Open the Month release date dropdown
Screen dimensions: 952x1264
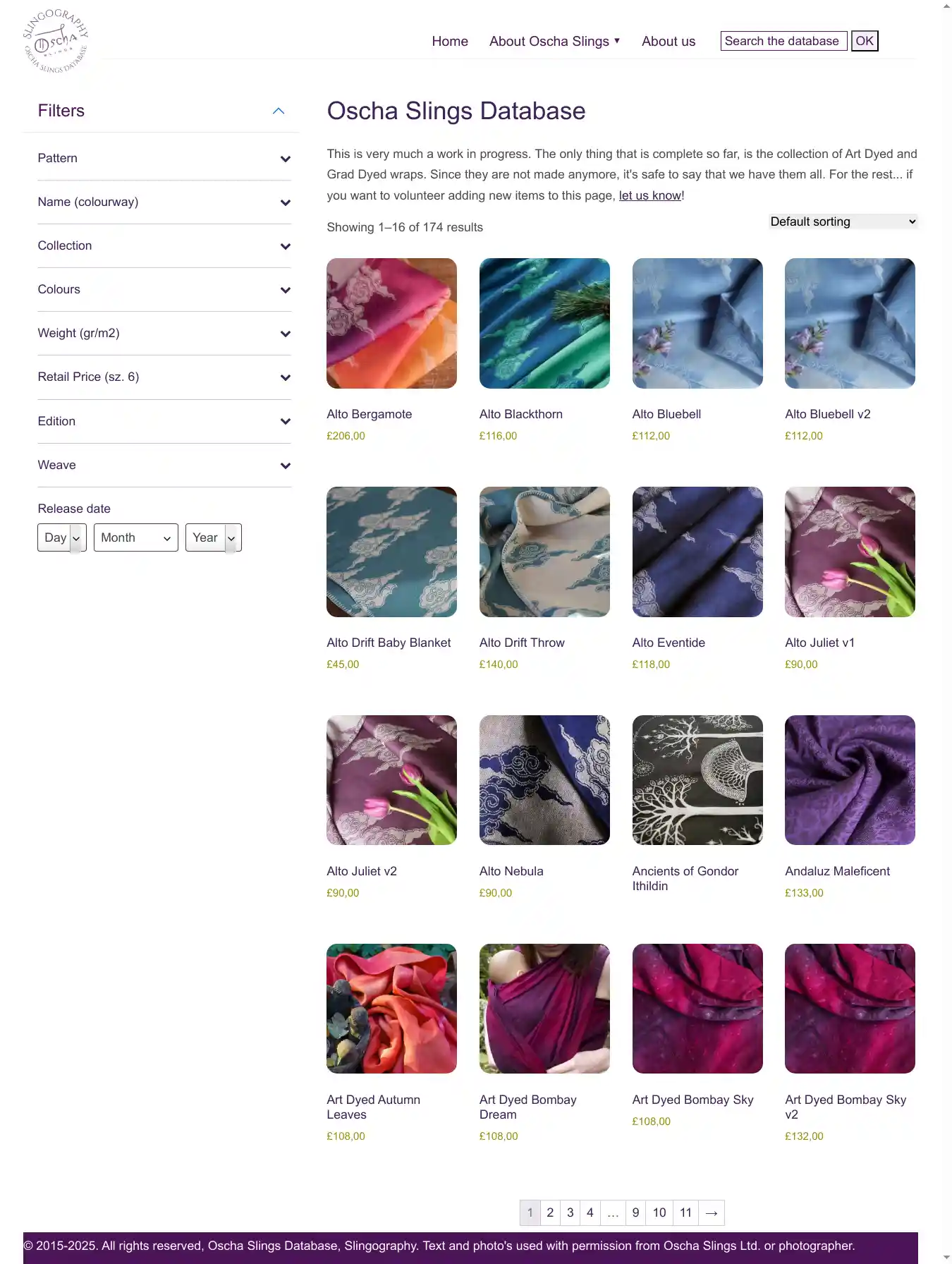136,537
